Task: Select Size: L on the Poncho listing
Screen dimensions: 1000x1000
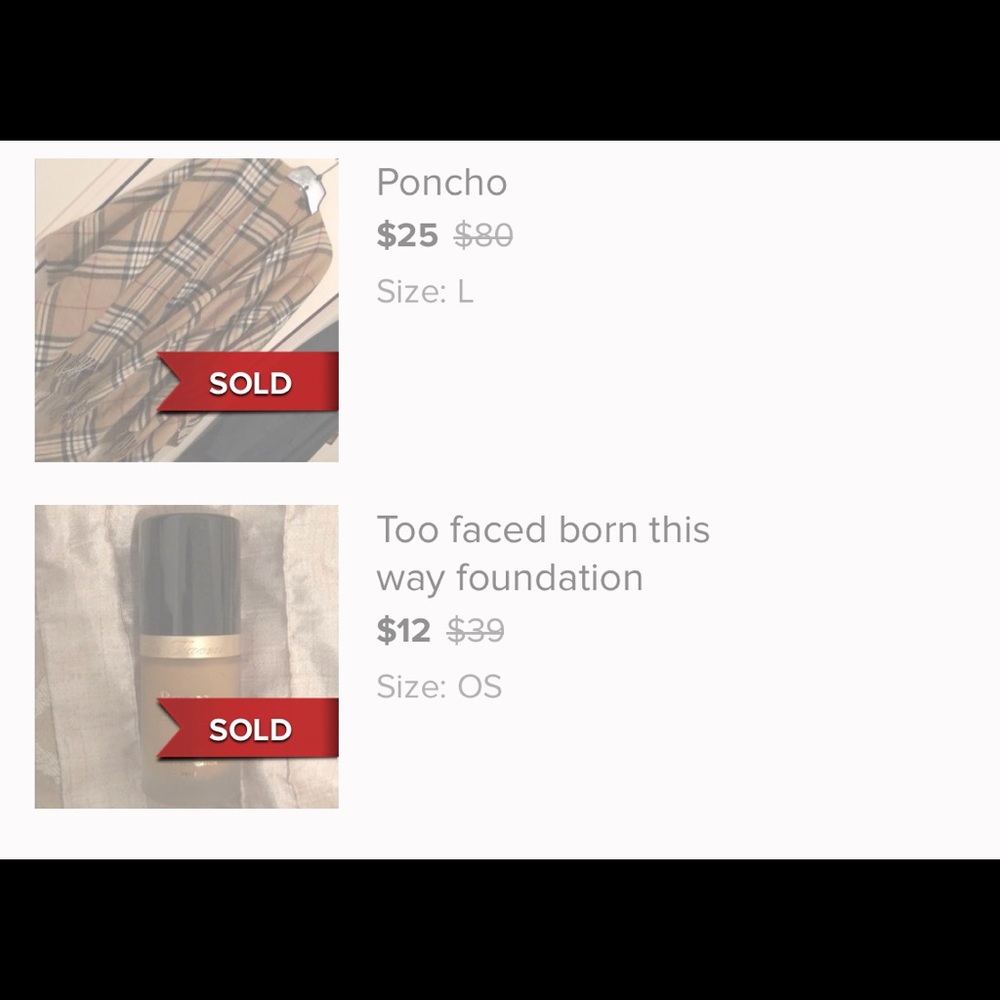Action: click(425, 292)
